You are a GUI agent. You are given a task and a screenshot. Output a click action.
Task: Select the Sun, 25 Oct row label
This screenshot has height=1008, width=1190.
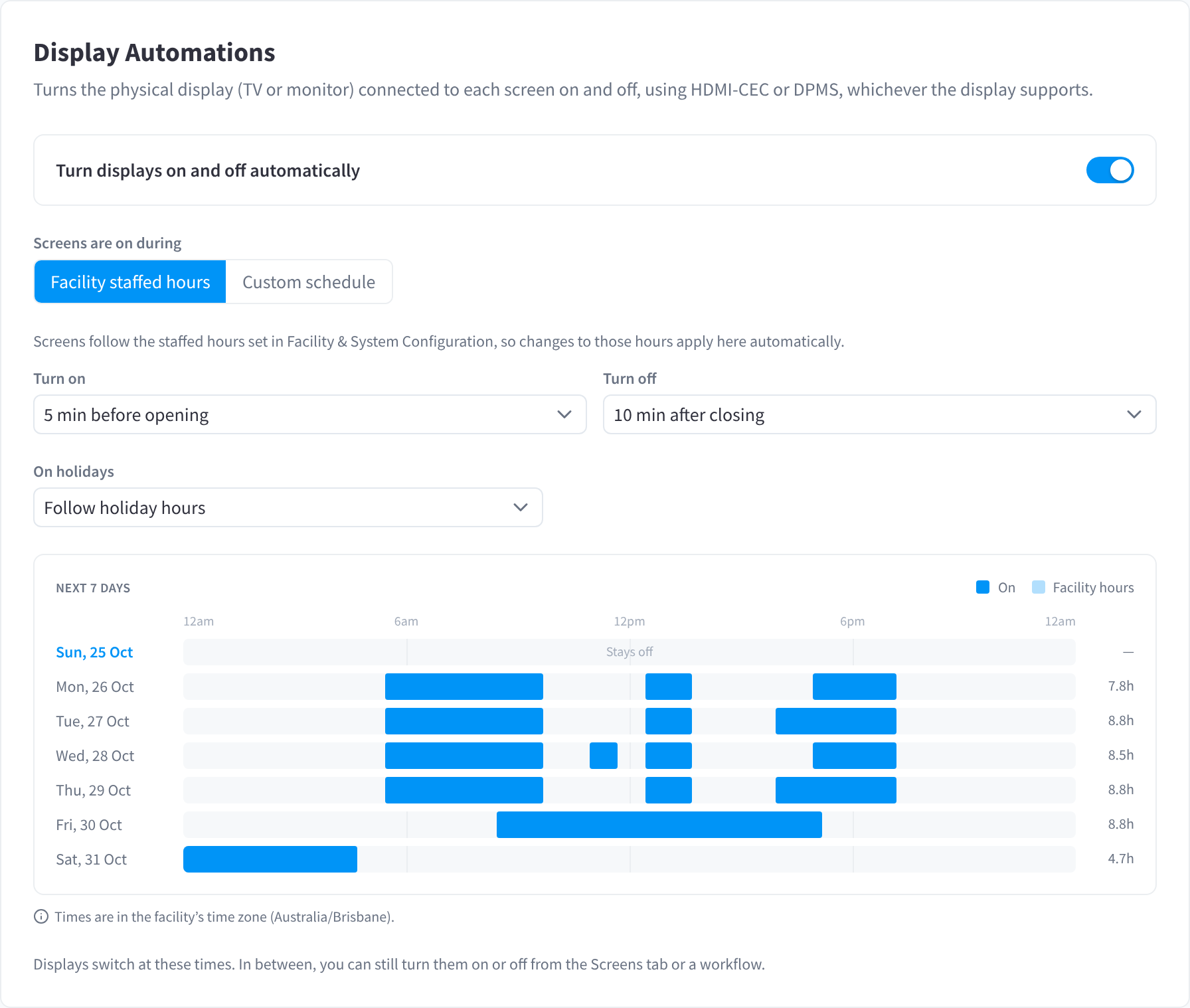pyautogui.click(x=94, y=652)
